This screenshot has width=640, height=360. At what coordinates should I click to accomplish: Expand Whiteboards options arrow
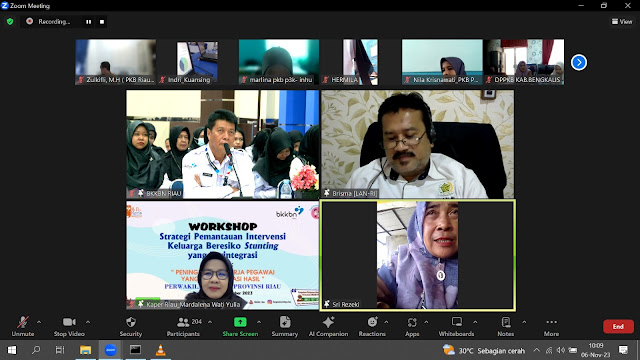(475, 322)
